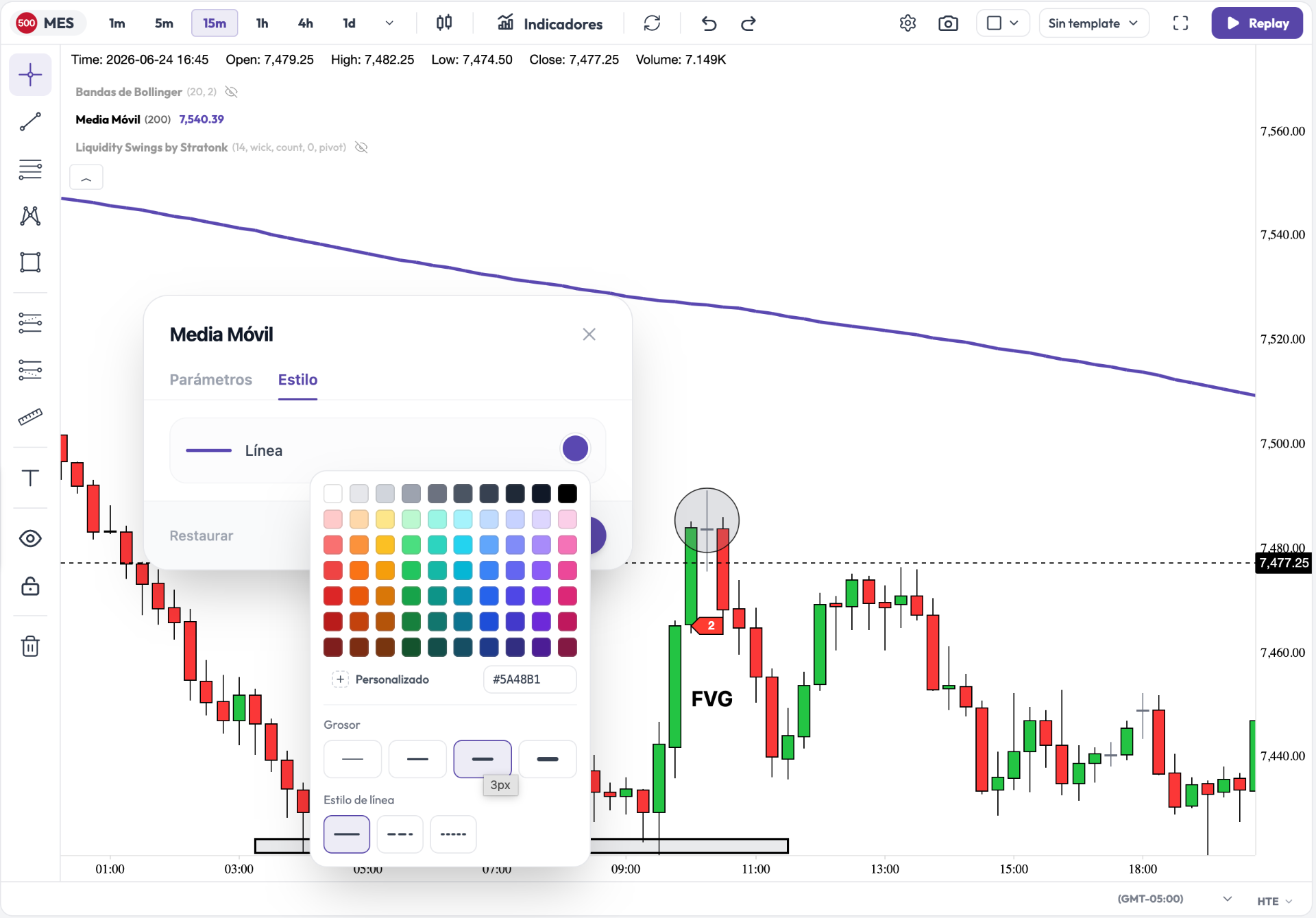Open chart settings gear

click(907, 23)
